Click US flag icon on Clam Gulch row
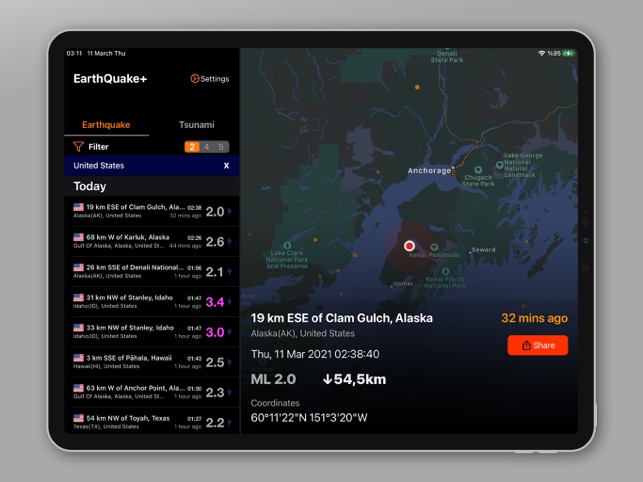The width and height of the screenshot is (643, 482). pos(78,207)
